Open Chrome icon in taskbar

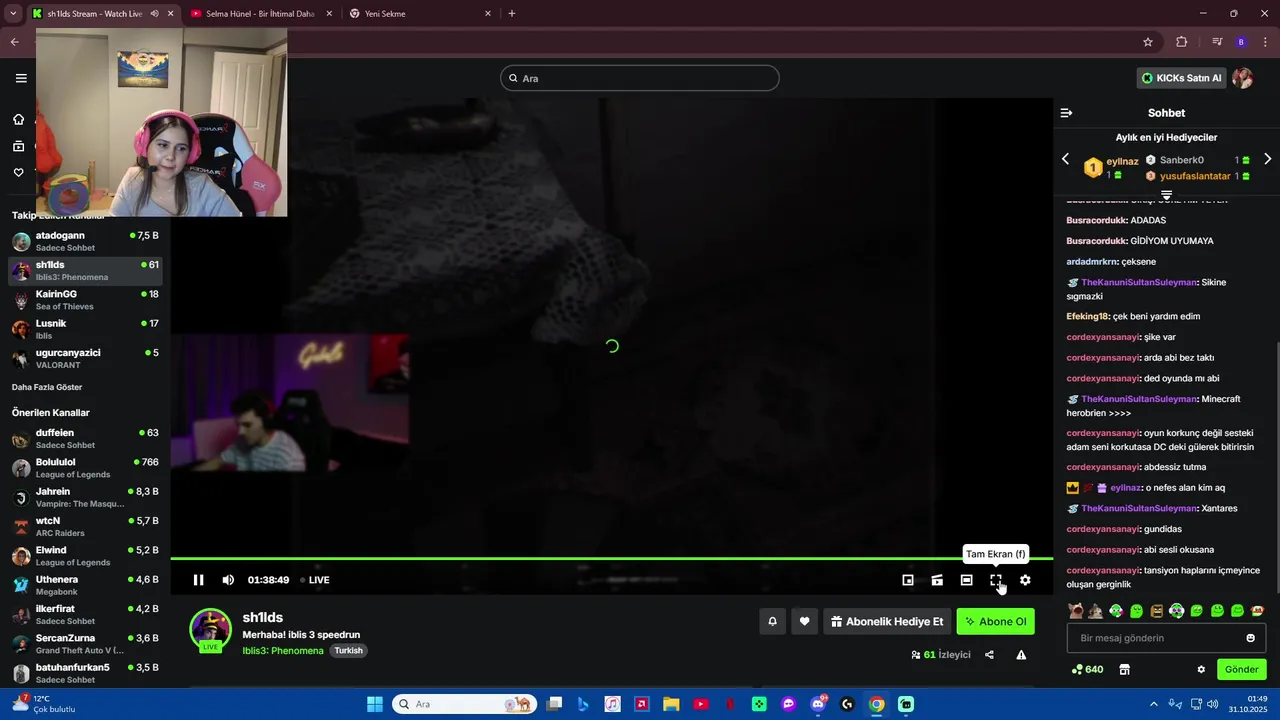click(876, 704)
